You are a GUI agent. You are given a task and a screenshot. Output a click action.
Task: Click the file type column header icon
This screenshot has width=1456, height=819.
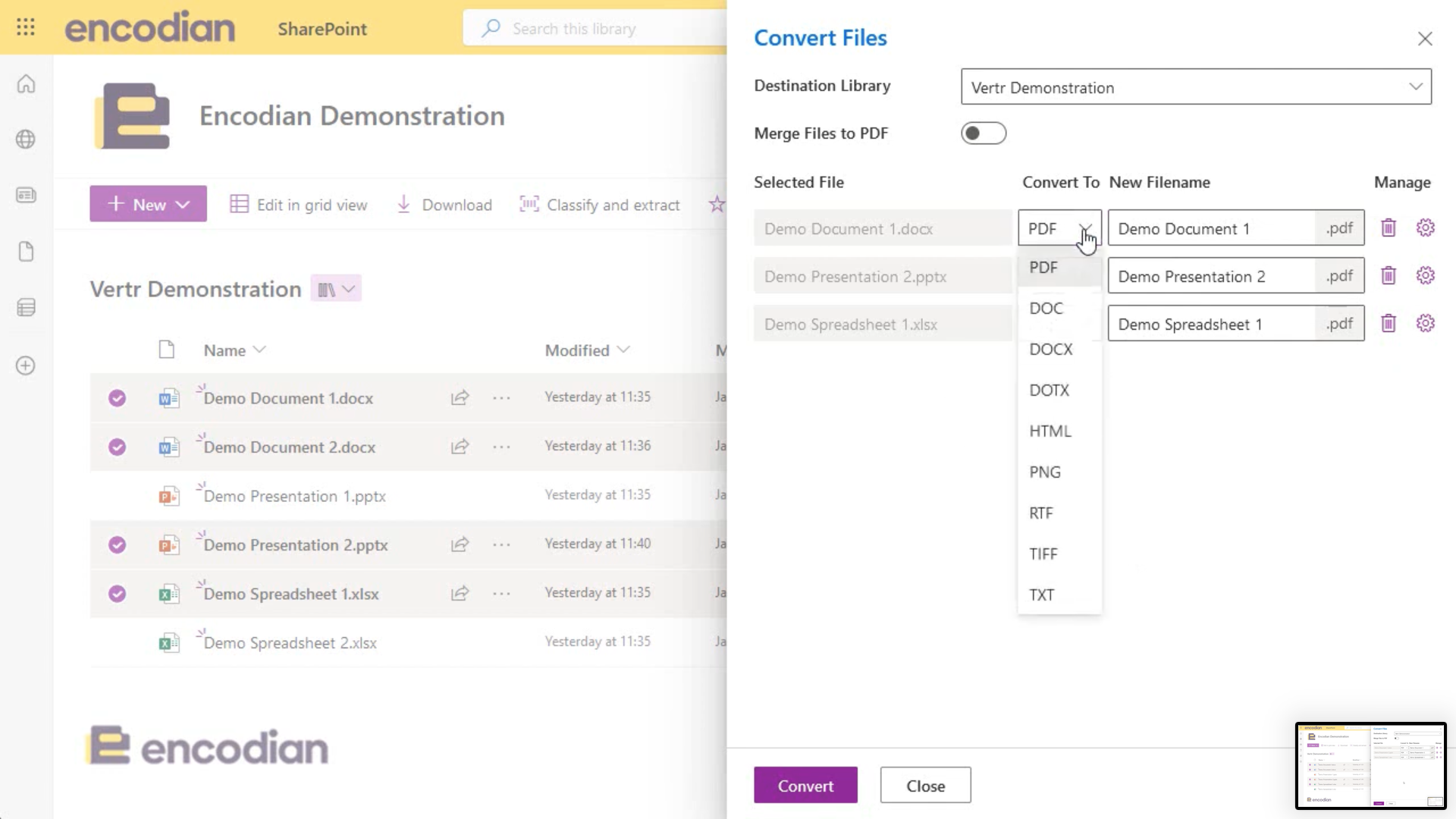(166, 350)
